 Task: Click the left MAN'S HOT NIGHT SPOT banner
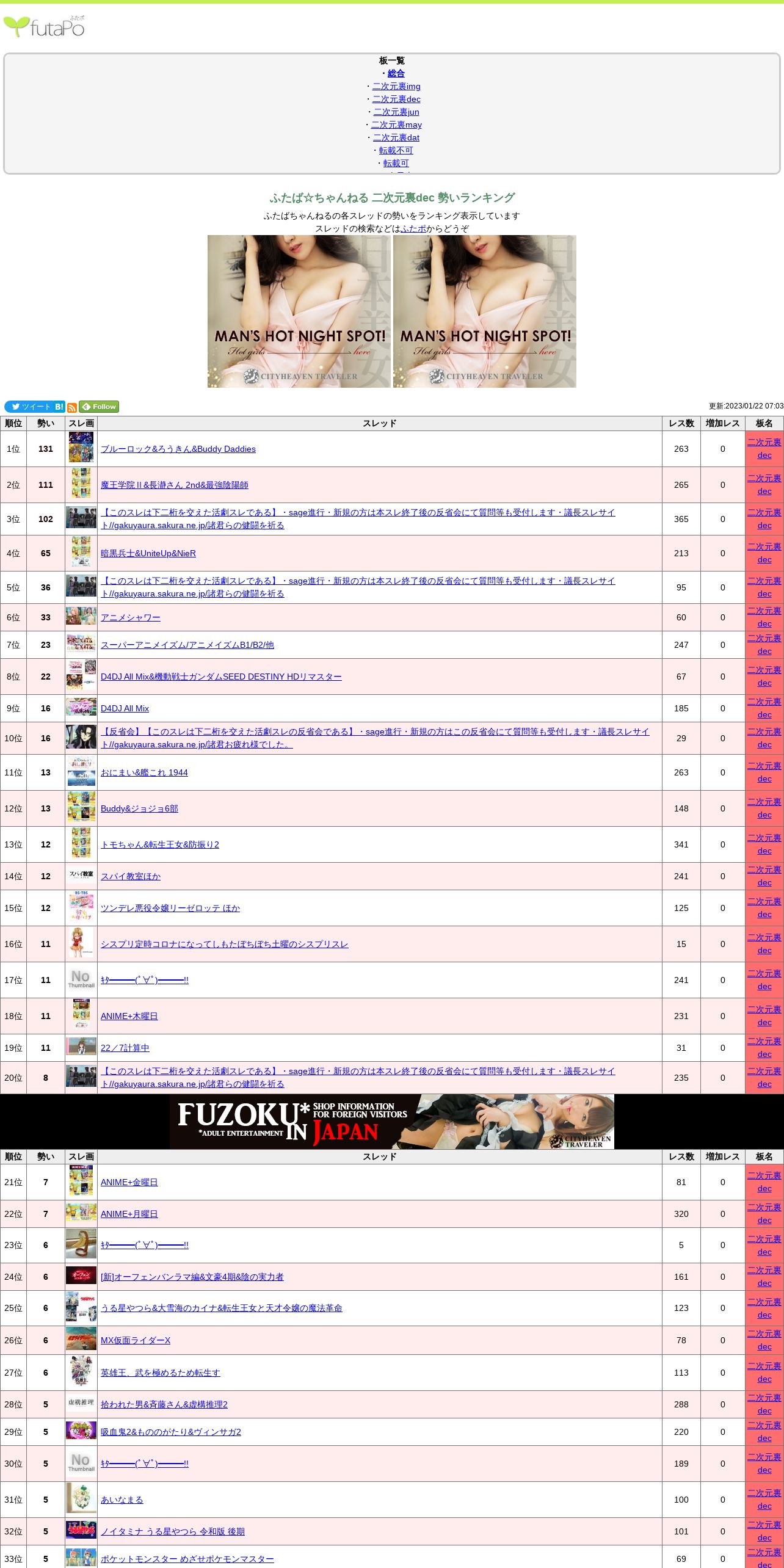[x=299, y=311]
